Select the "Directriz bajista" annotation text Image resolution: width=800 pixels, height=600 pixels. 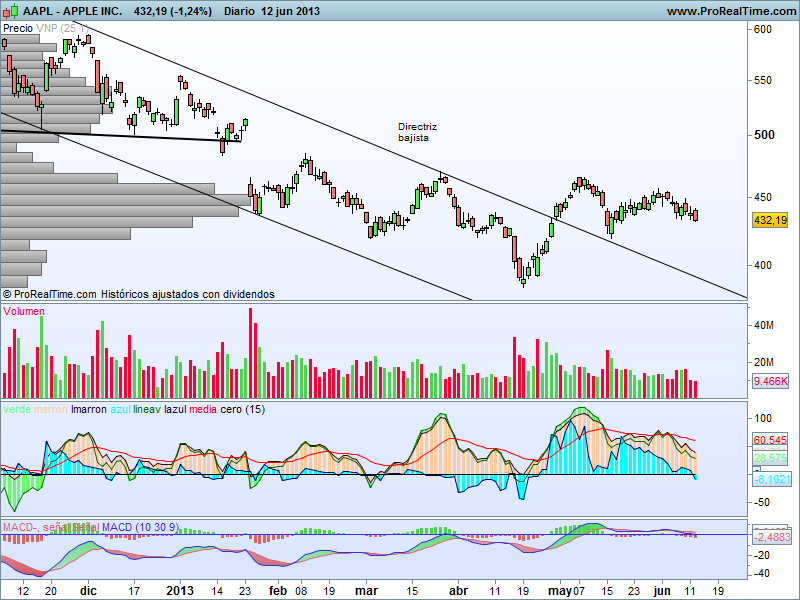(417, 132)
